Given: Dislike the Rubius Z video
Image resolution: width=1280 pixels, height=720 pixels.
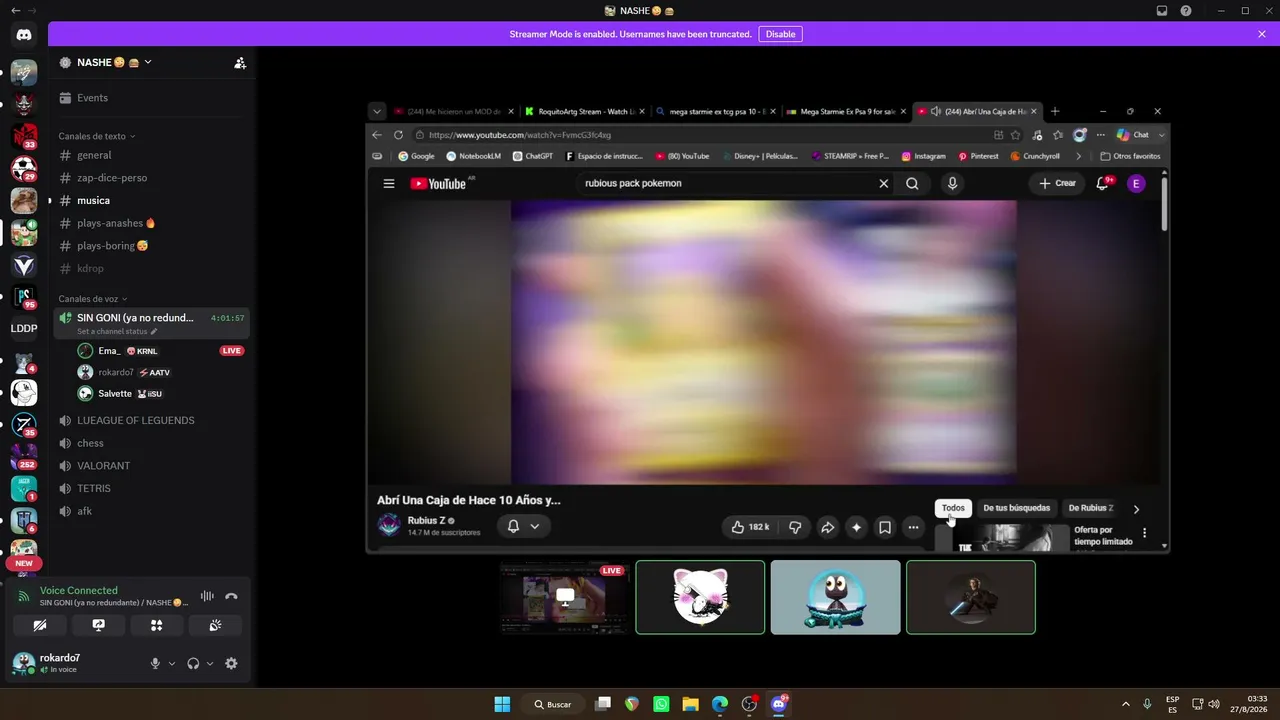Looking at the screenshot, I should (795, 527).
